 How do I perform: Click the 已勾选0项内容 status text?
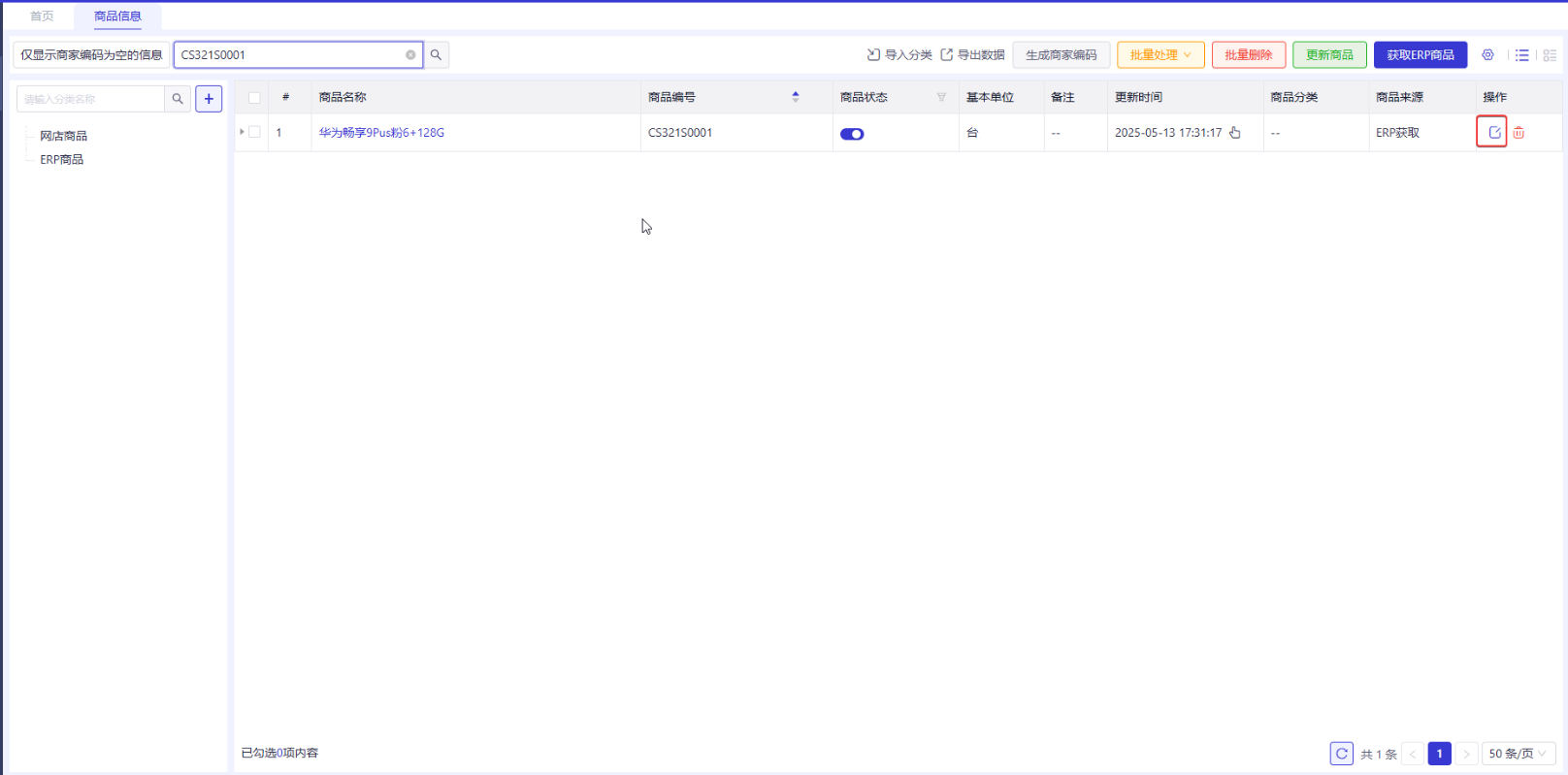279,753
